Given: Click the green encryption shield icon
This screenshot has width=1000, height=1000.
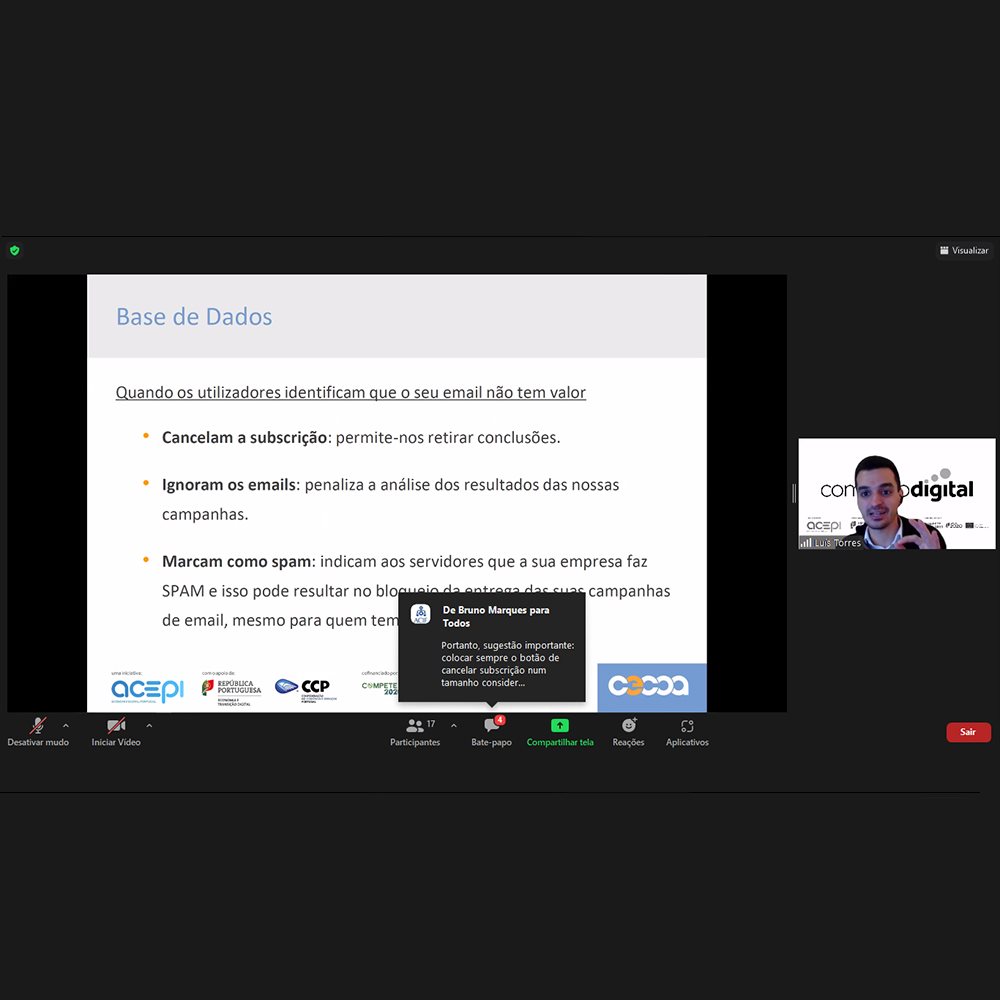Looking at the screenshot, I should tap(14, 250).
